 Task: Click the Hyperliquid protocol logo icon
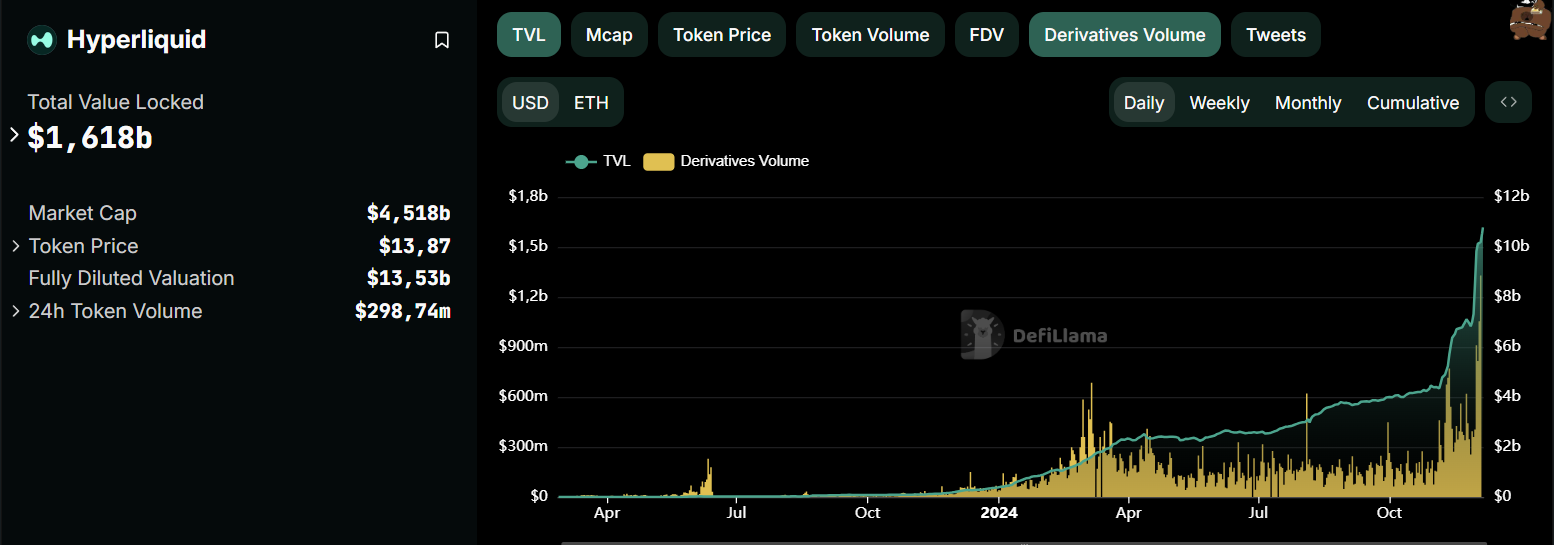coord(42,40)
